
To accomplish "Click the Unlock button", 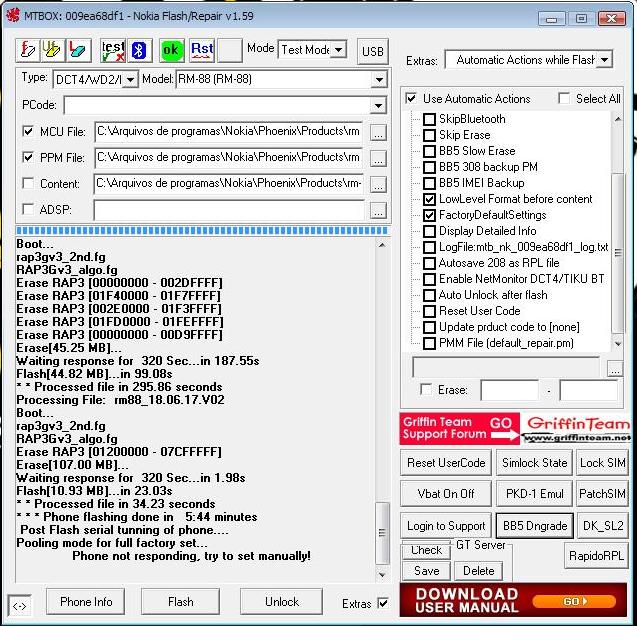I will (282, 602).
